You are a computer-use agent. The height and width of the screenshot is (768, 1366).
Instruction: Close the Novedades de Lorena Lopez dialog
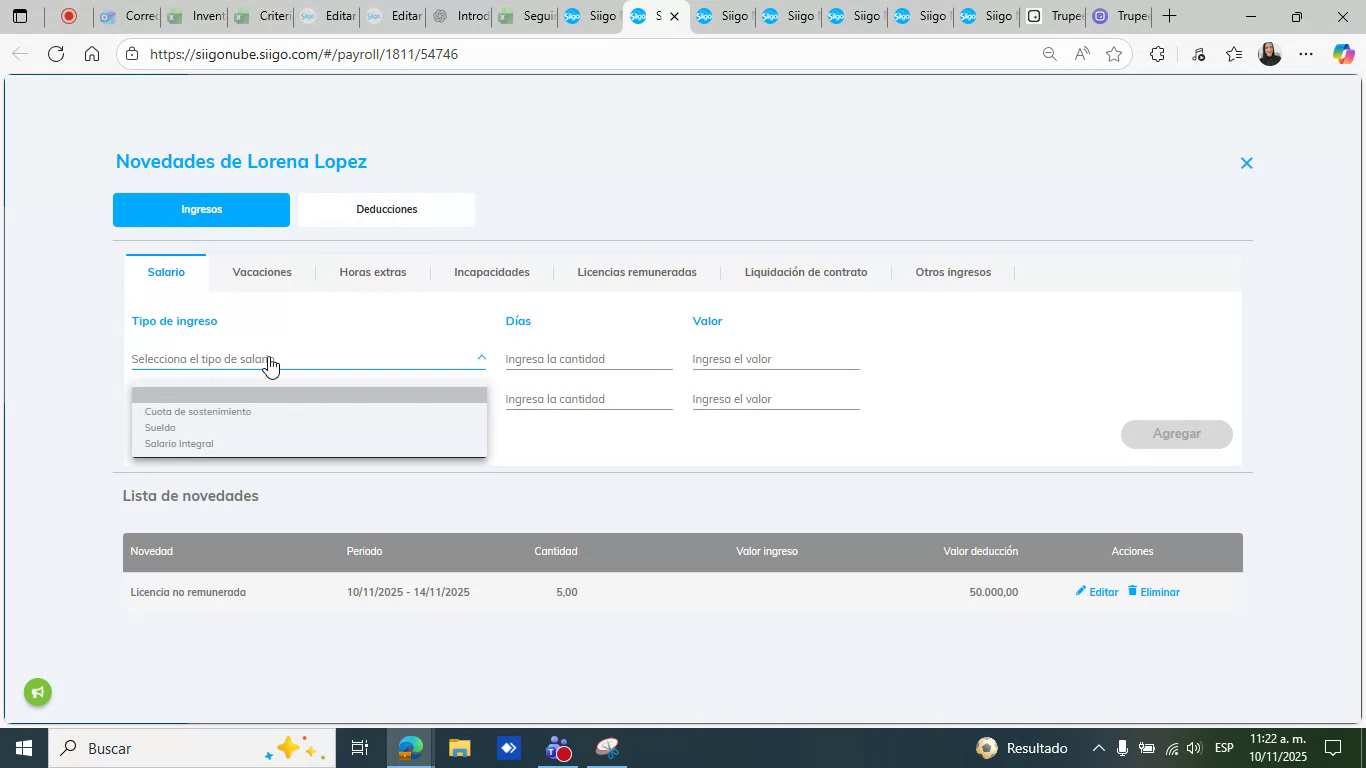coord(1246,163)
